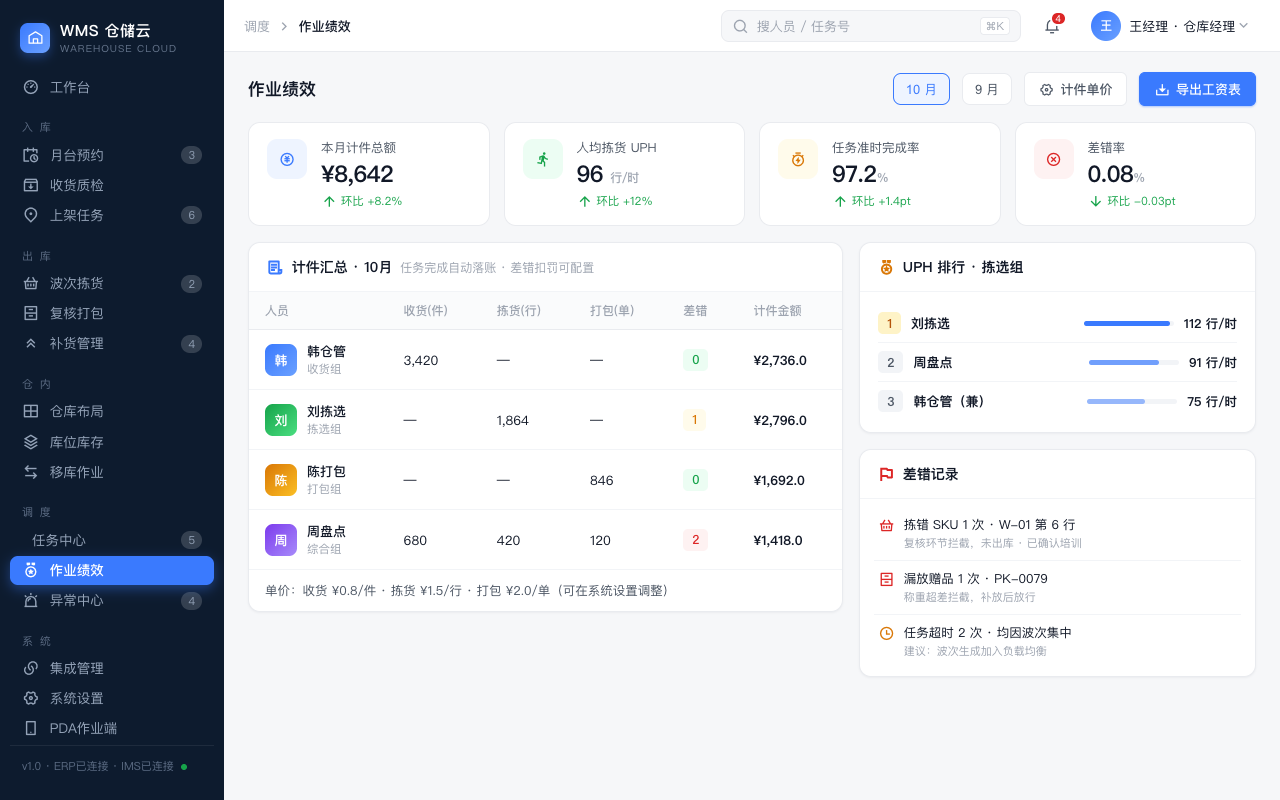The image size is (1280, 800).
Task: Expand the 王经理 user menu chevron
Action: [1244, 26]
